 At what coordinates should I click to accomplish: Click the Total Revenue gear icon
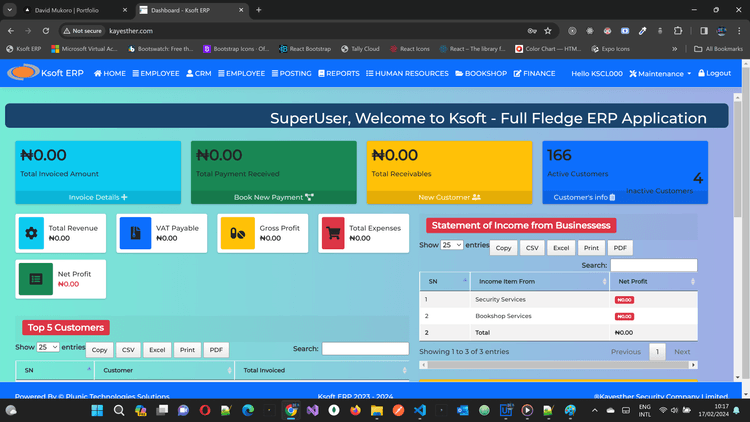(x=31, y=233)
